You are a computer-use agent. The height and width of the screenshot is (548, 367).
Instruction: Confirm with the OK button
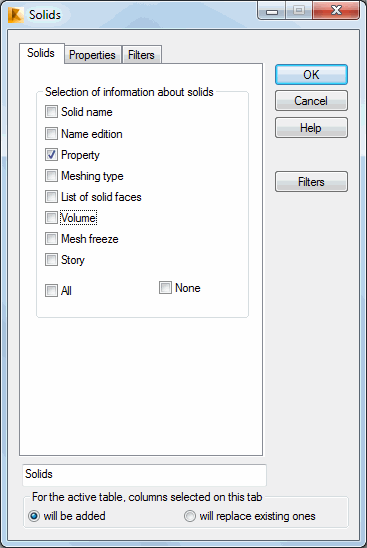tap(311, 74)
